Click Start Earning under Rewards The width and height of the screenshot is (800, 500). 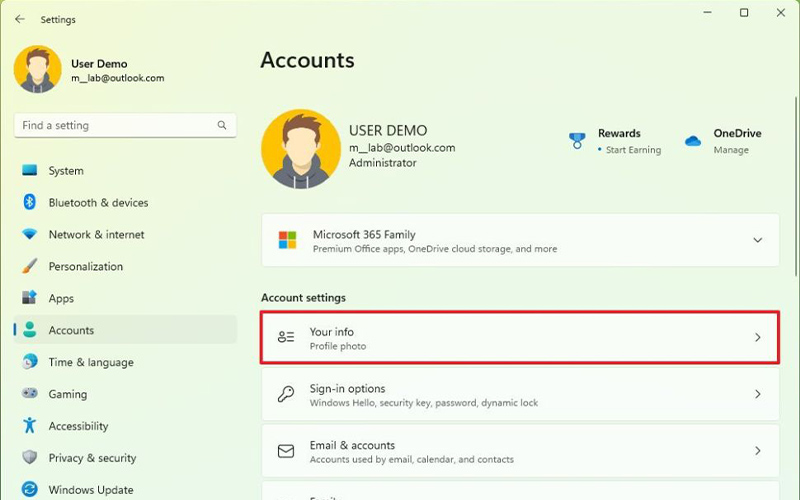click(x=633, y=149)
